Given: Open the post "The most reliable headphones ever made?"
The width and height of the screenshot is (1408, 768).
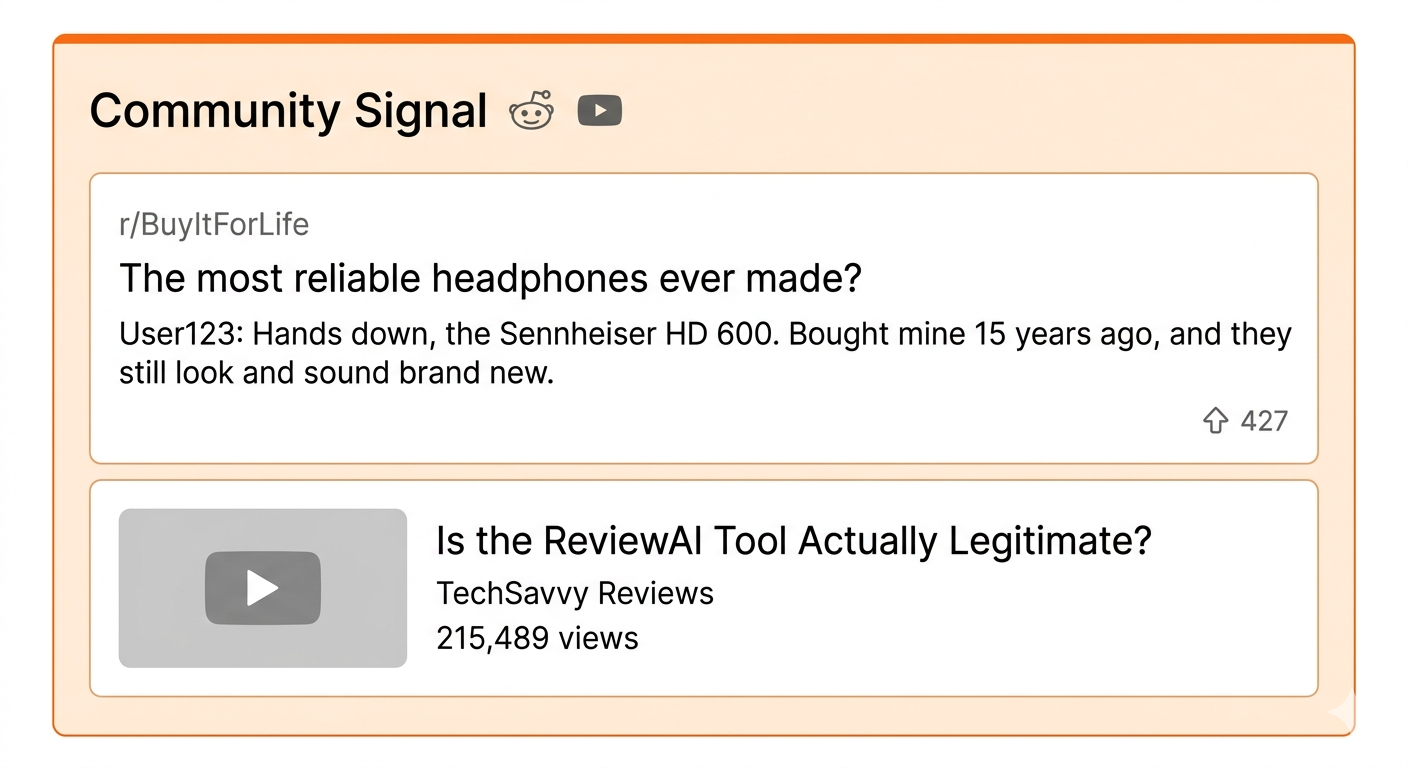Looking at the screenshot, I should [490, 278].
